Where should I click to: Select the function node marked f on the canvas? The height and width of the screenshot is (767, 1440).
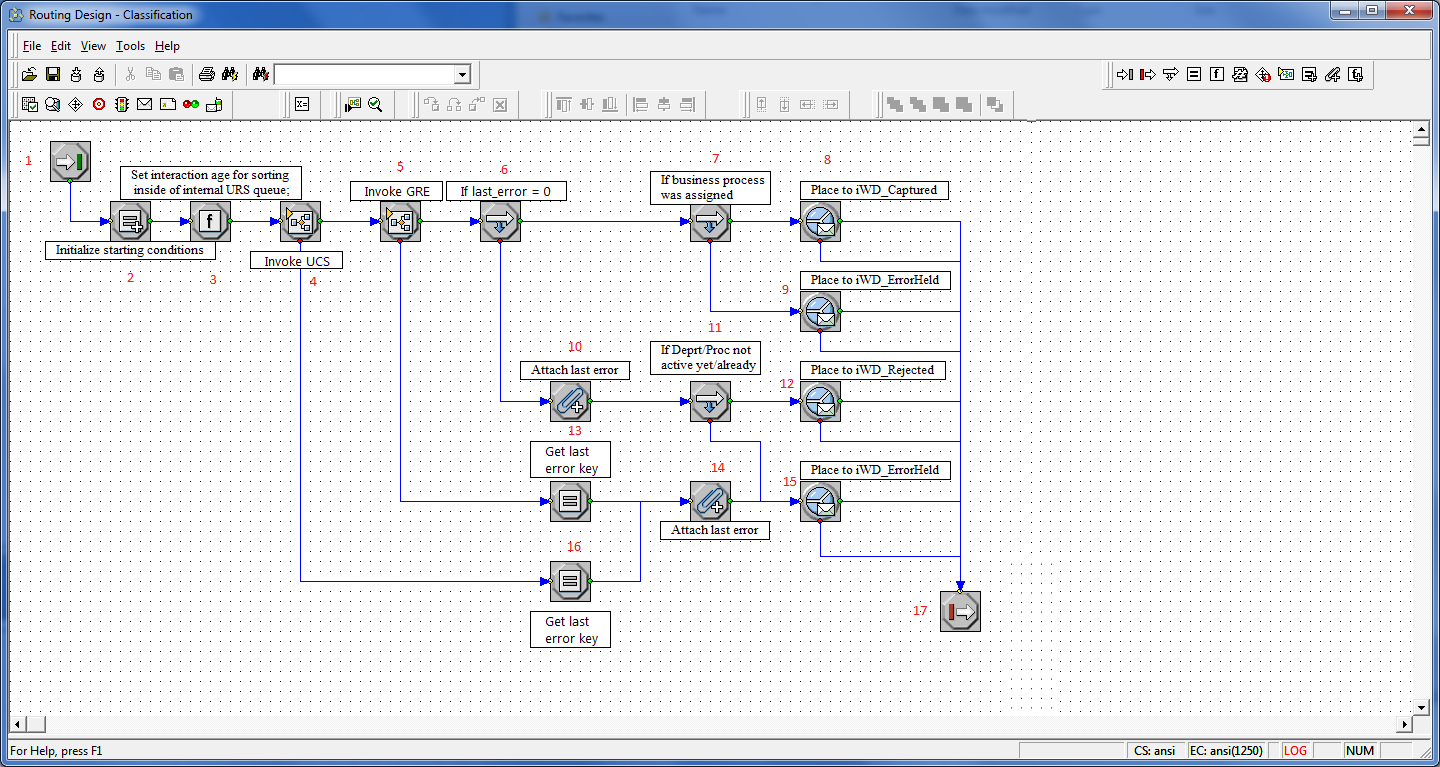[210, 221]
